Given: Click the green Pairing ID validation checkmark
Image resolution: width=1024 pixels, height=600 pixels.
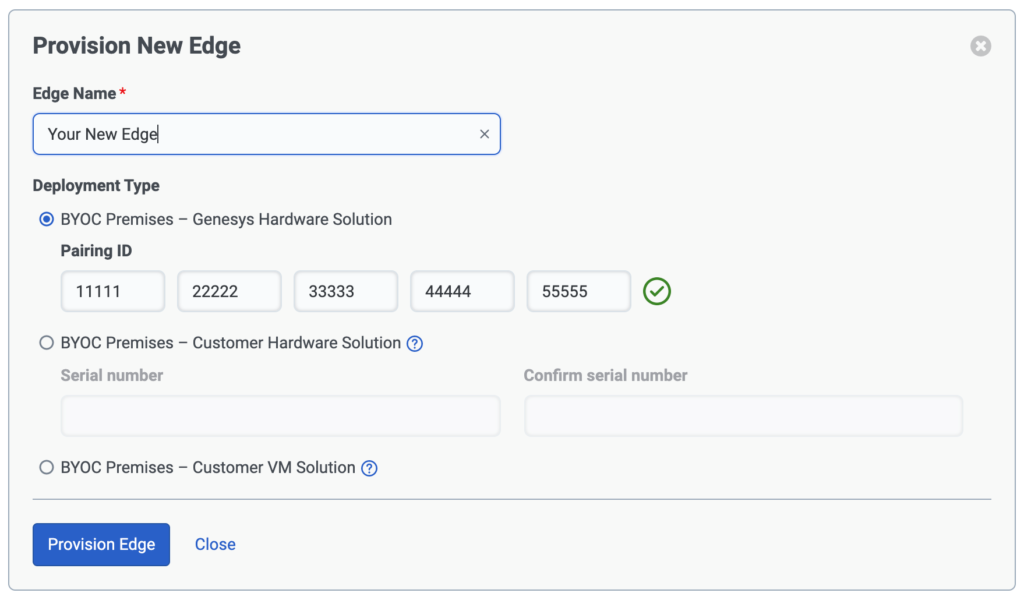Looking at the screenshot, I should (657, 291).
